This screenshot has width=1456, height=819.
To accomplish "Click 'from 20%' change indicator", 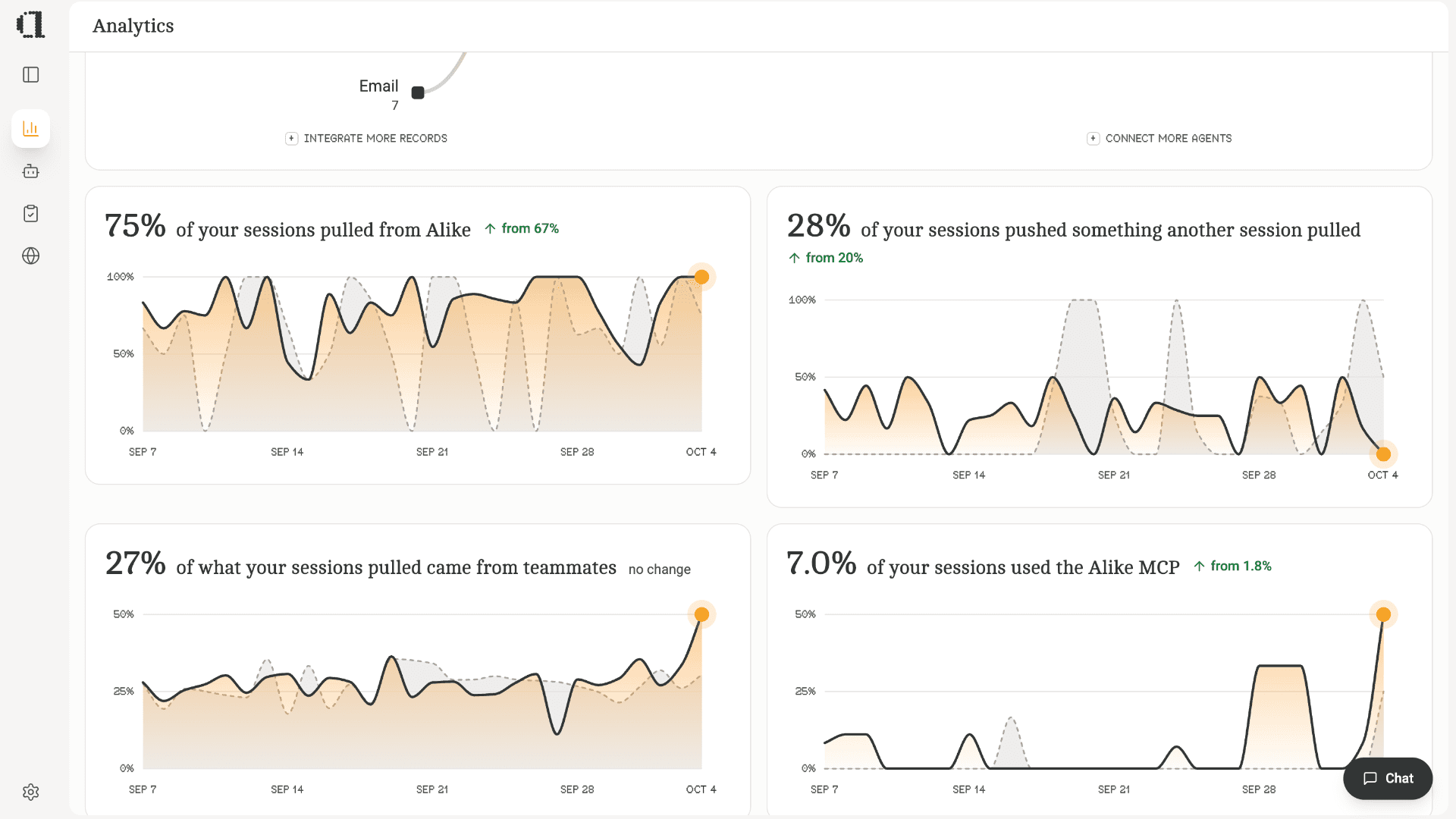I will [x=826, y=258].
